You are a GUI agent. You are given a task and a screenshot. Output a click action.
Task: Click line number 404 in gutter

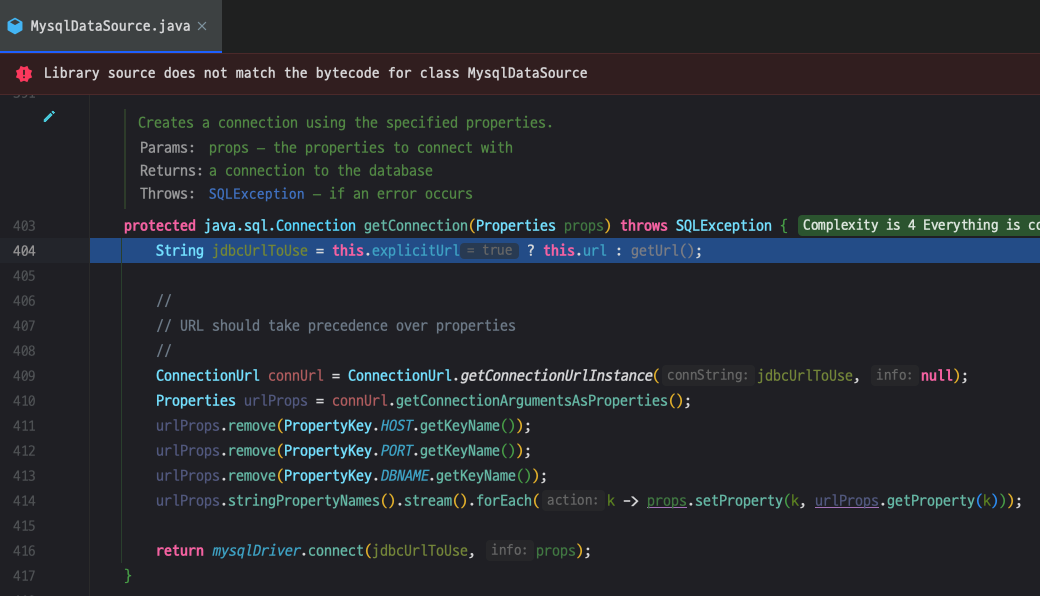point(24,251)
